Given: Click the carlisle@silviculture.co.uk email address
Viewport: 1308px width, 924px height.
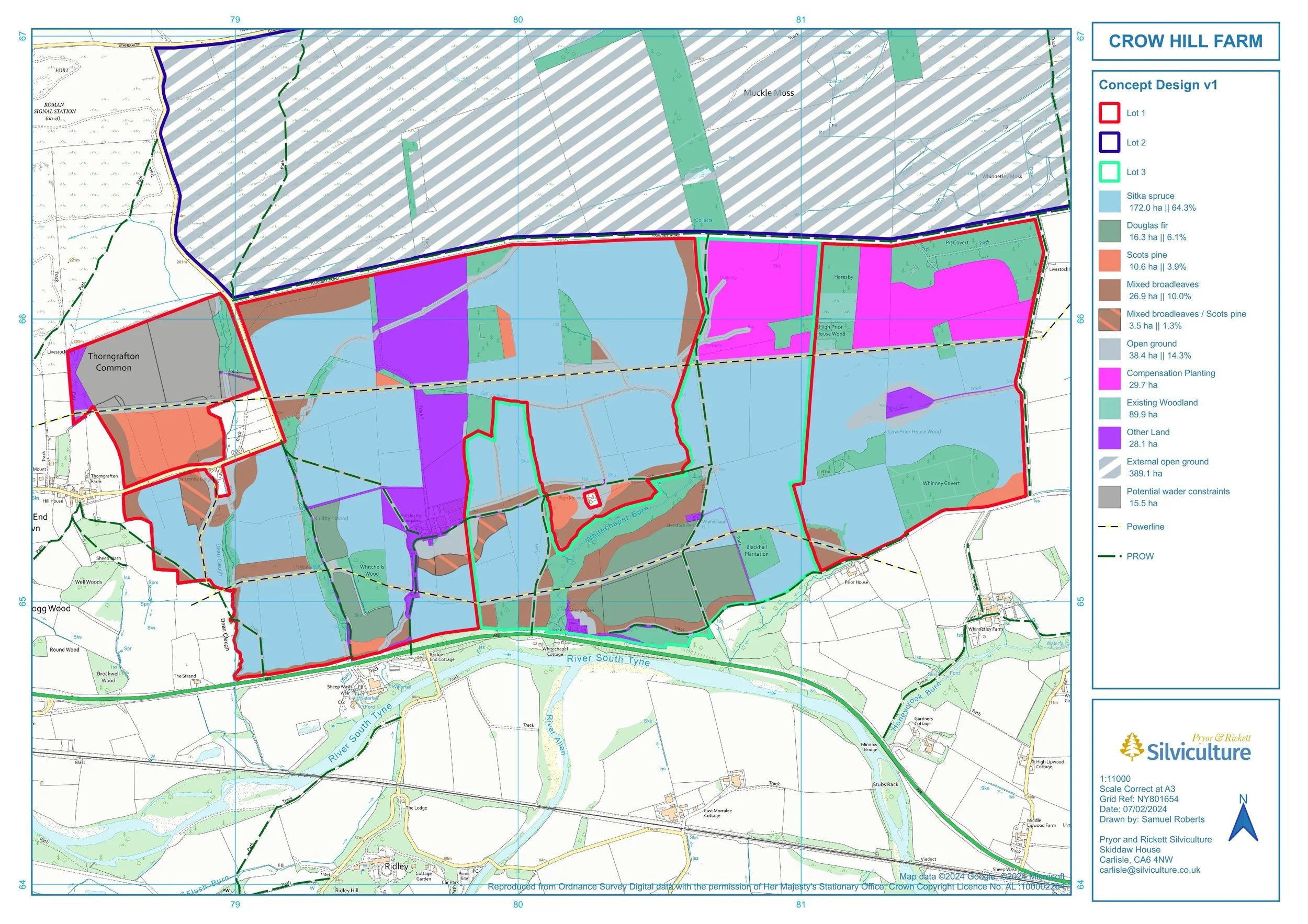Looking at the screenshot, I should (x=1149, y=870).
